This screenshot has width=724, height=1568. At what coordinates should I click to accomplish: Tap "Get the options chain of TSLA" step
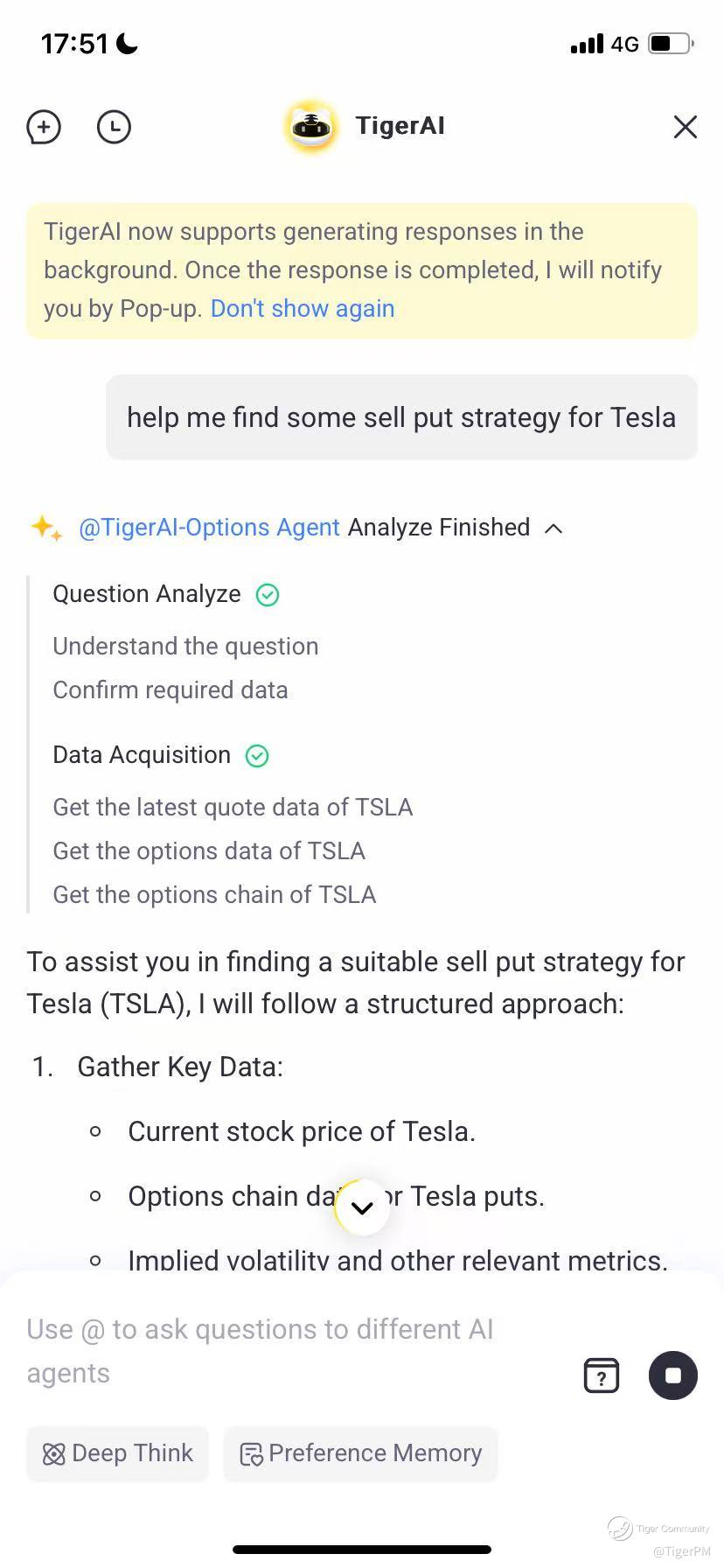pos(214,895)
